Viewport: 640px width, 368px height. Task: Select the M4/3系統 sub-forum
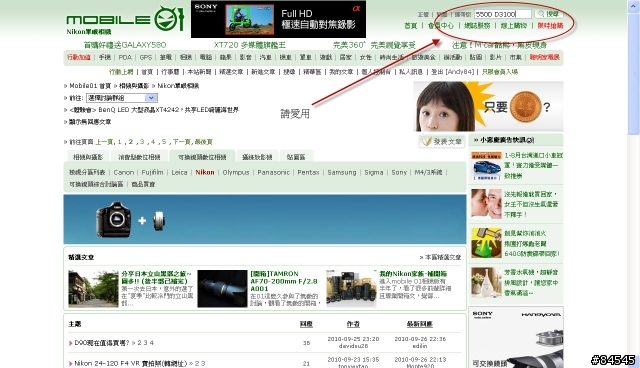tap(428, 173)
